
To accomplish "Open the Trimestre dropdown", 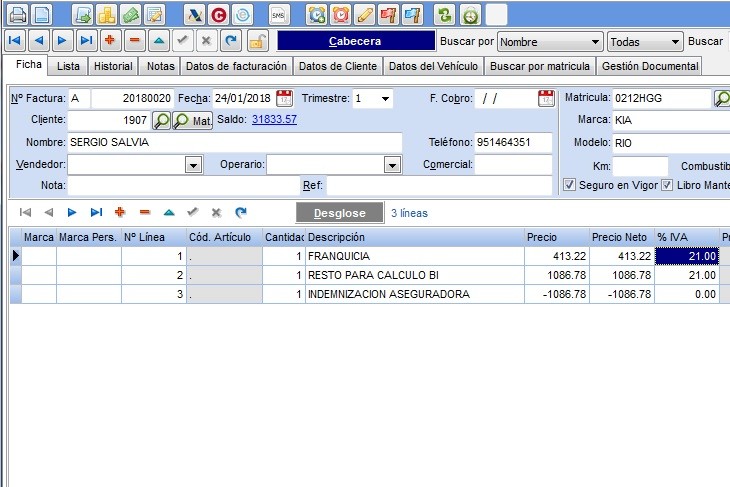I will point(385,99).
